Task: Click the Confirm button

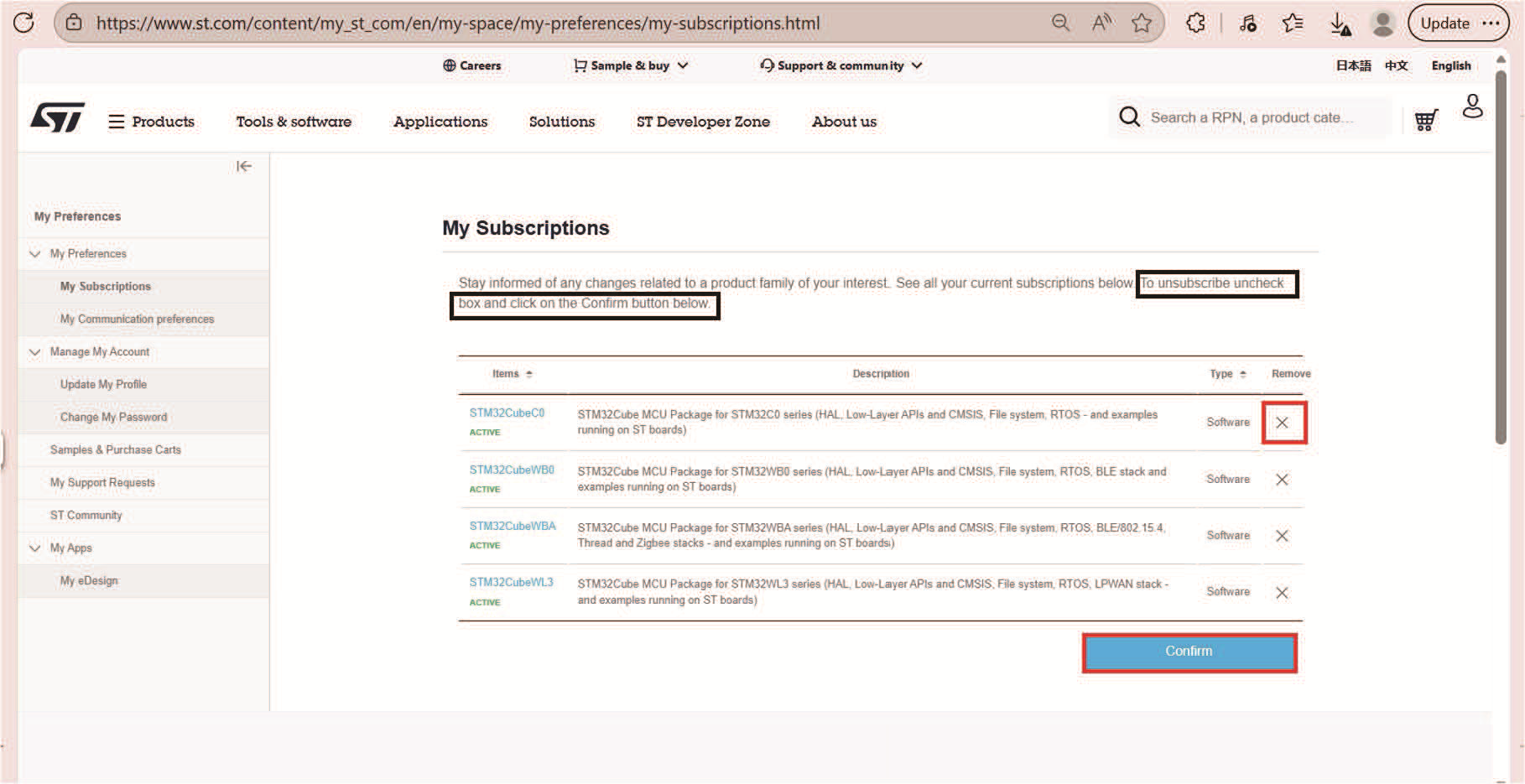Action: tap(1189, 652)
